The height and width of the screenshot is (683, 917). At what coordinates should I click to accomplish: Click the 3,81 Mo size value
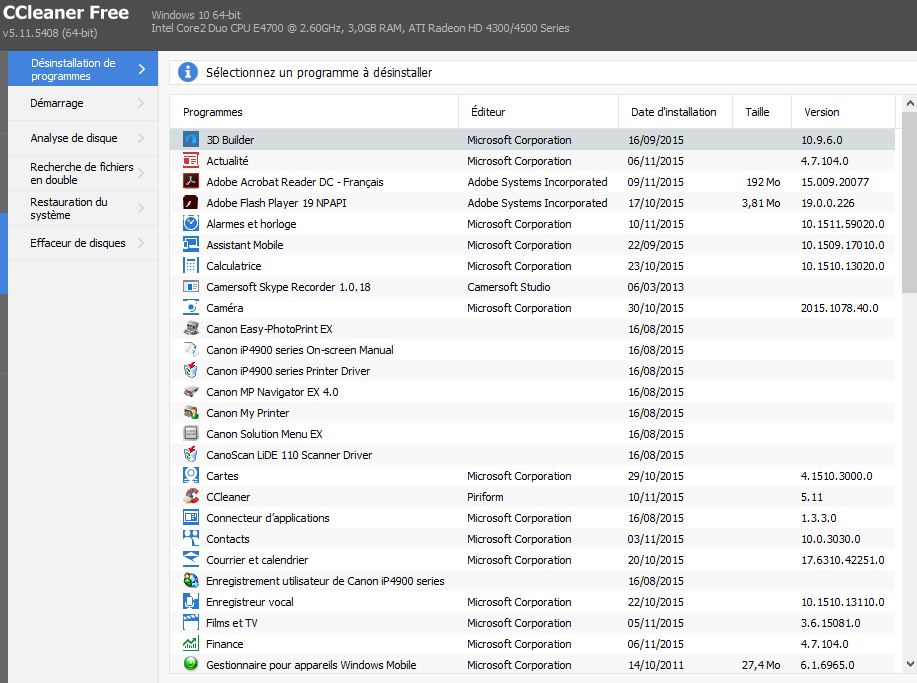pyautogui.click(x=761, y=203)
